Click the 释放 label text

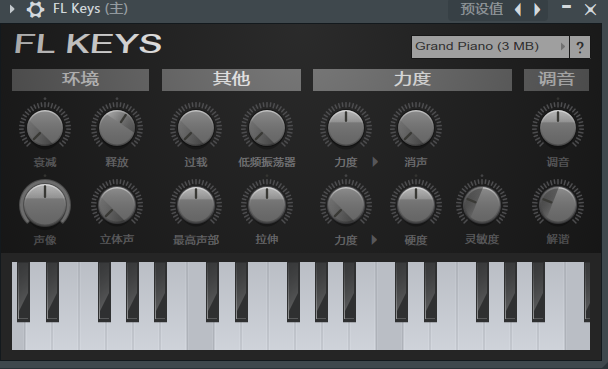tap(117, 162)
